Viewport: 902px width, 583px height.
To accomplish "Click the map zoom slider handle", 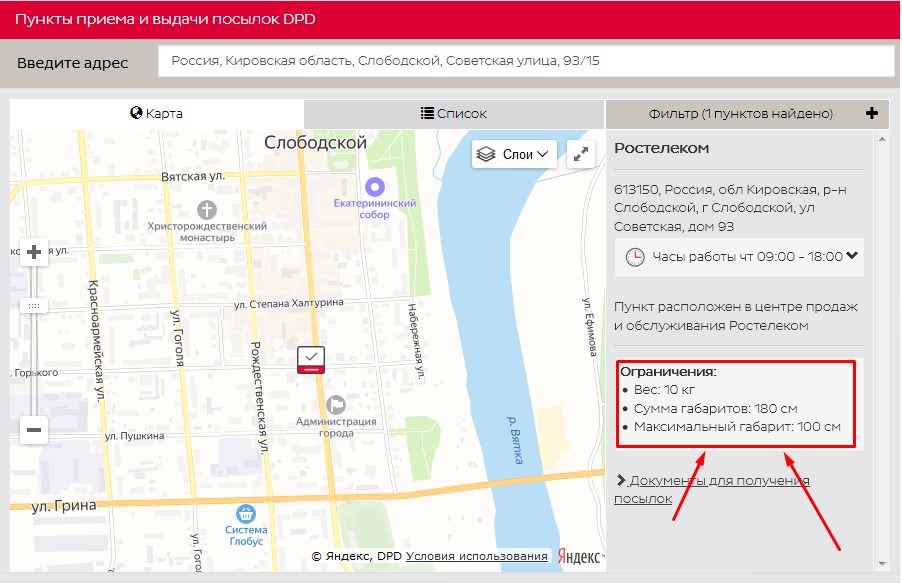I will 34,305.
